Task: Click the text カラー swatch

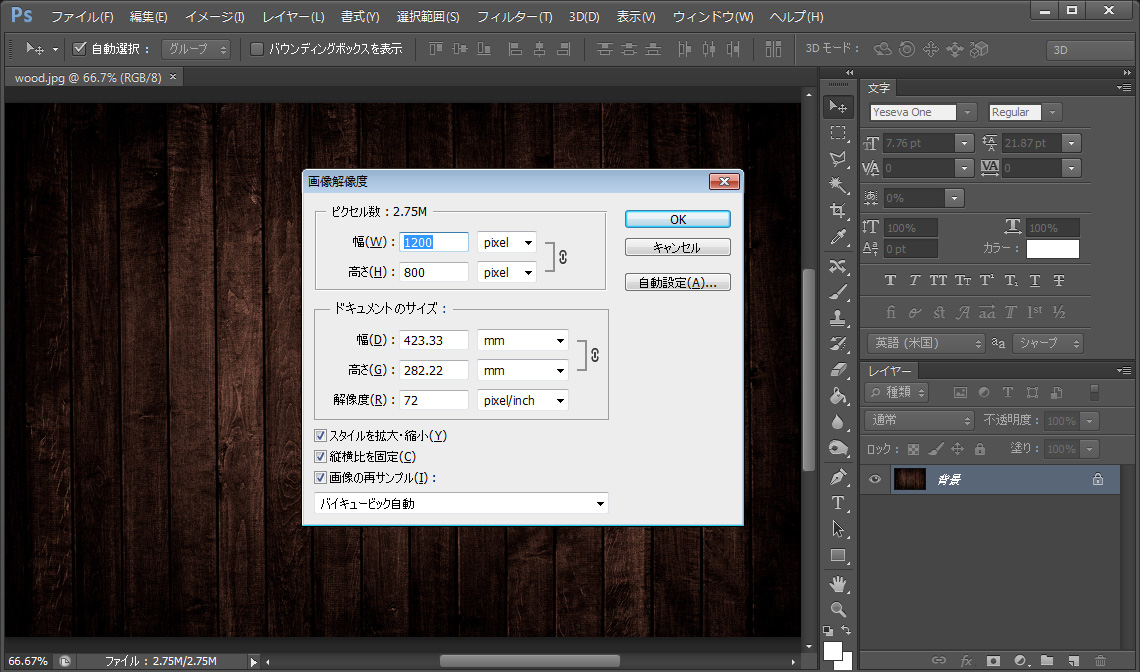Action: tap(1052, 249)
